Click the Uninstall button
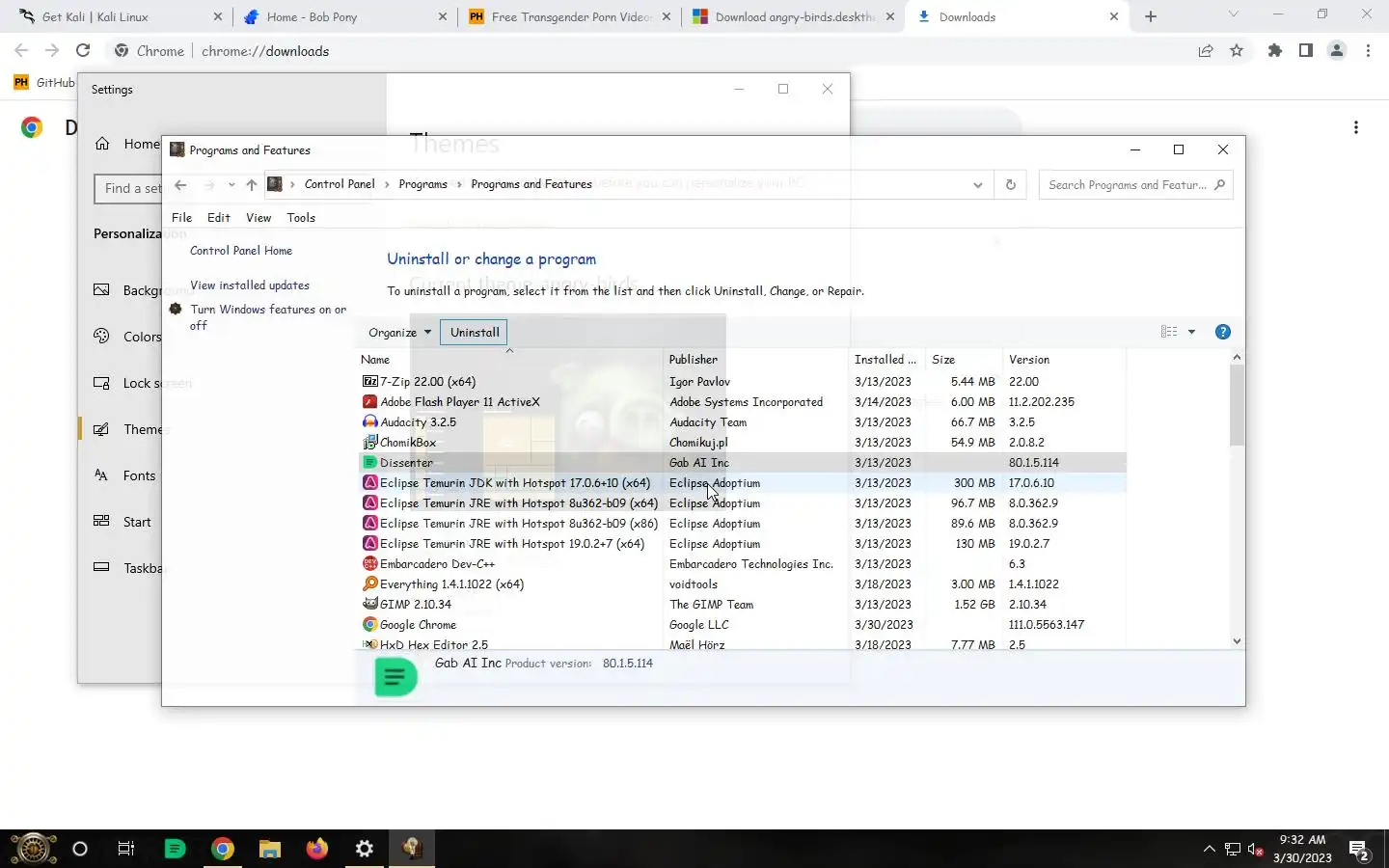Image resolution: width=1389 pixels, height=868 pixels. [475, 332]
